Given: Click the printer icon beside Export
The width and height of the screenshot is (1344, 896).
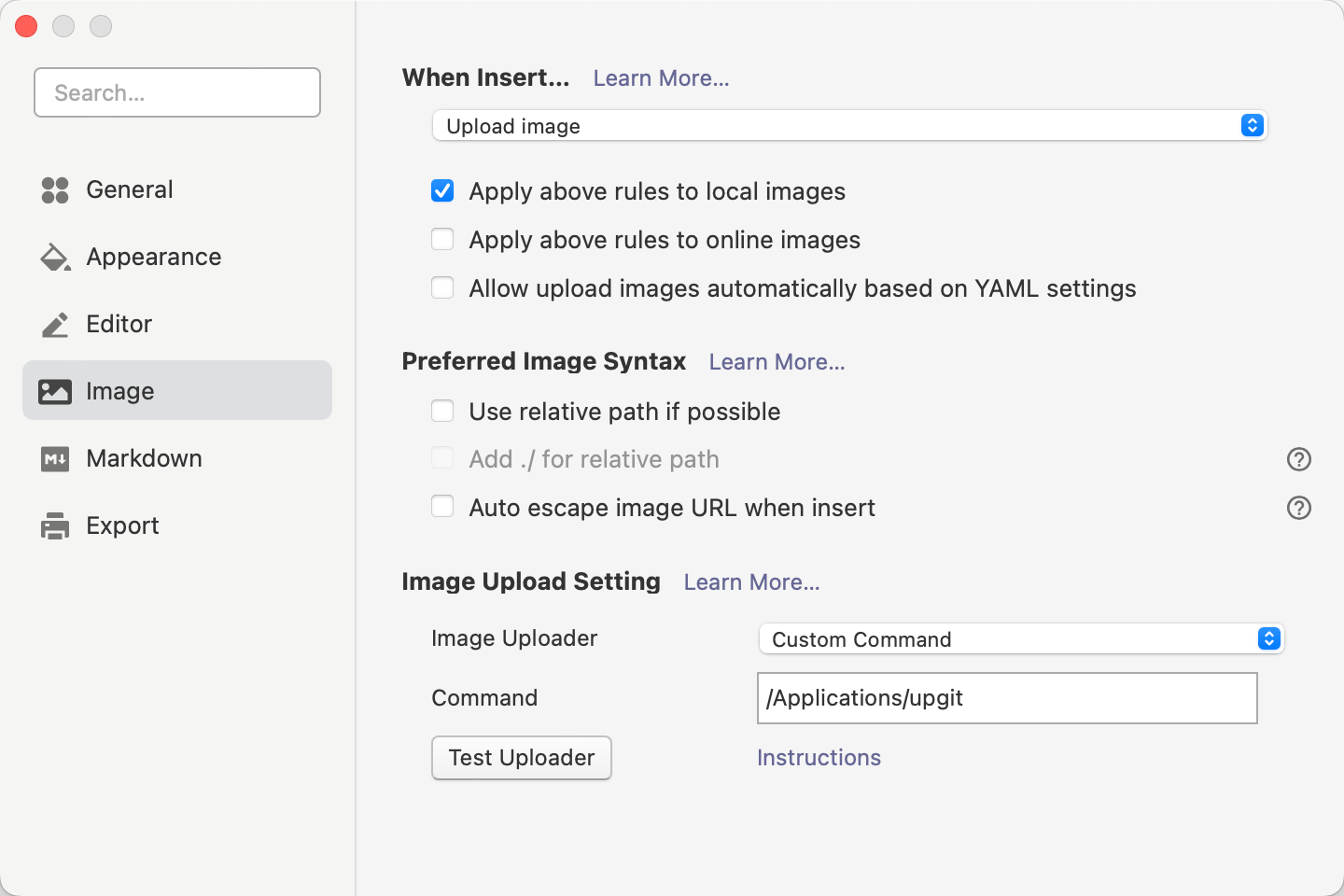Looking at the screenshot, I should tap(54, 525).
